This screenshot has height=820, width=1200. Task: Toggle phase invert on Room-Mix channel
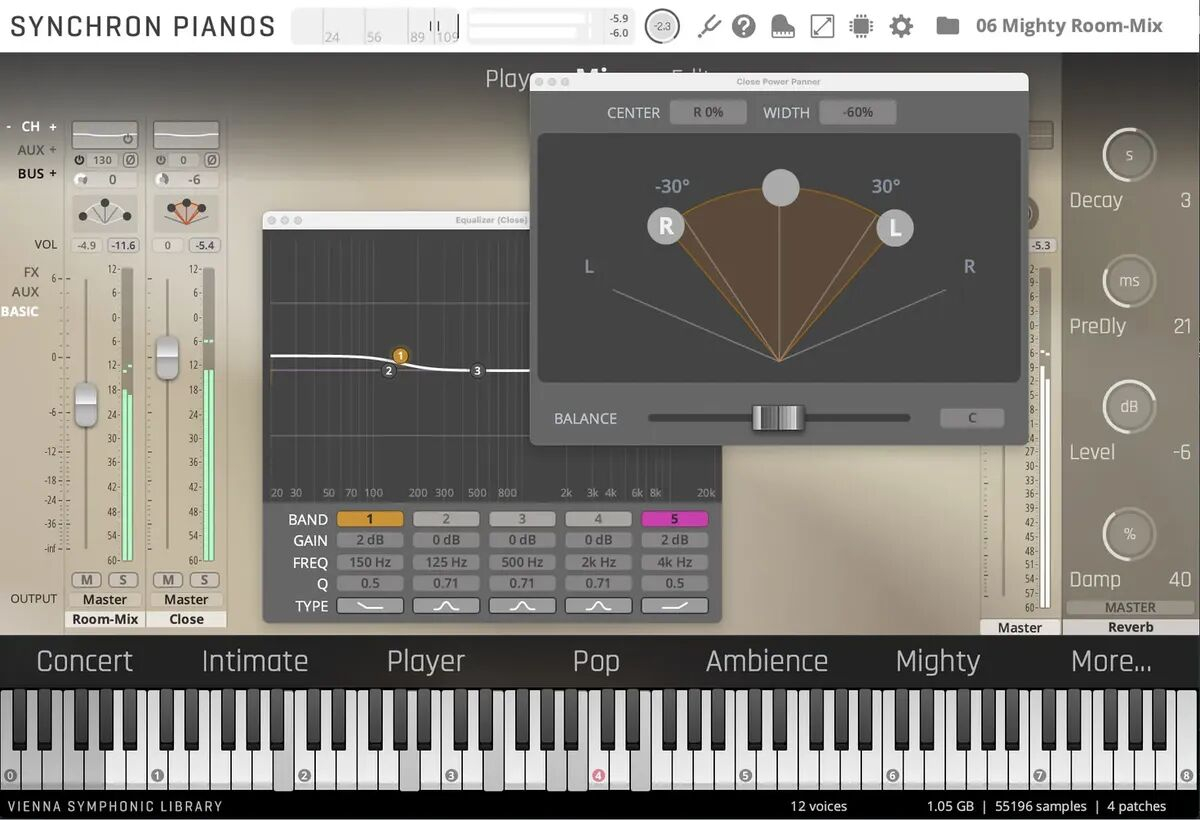130,160
